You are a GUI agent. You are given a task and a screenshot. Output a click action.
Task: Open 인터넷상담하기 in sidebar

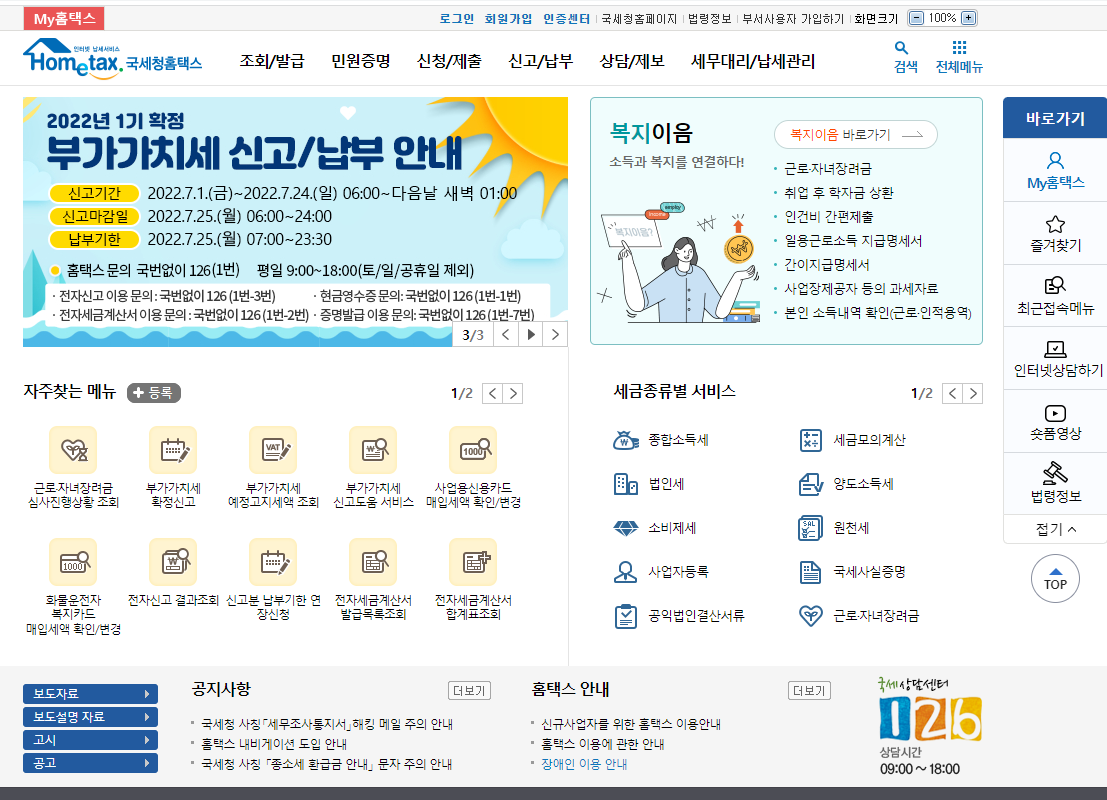coord(1055,359)
